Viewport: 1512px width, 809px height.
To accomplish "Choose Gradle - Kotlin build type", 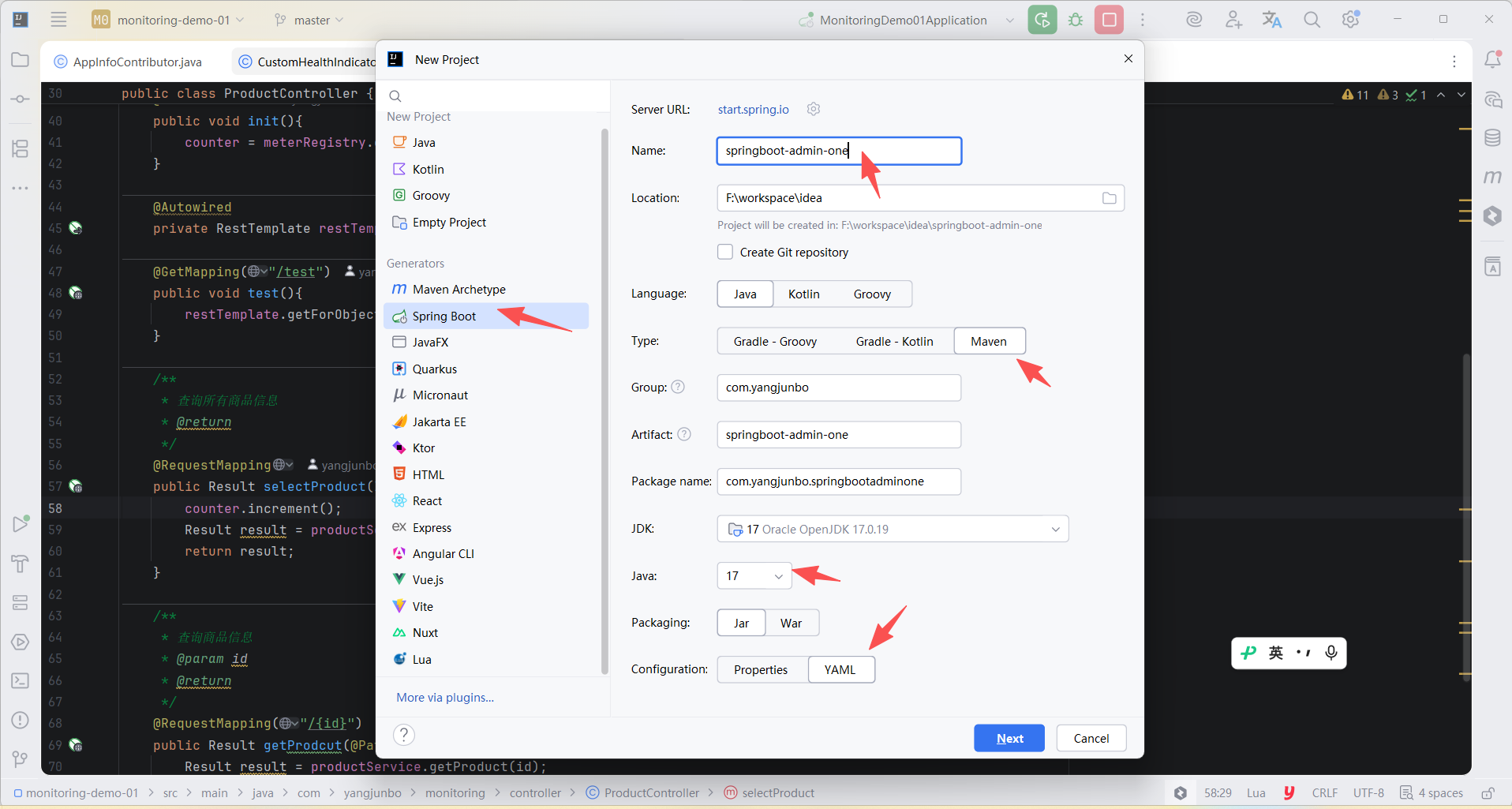I will pyautogui.click(x=894, y=341).
